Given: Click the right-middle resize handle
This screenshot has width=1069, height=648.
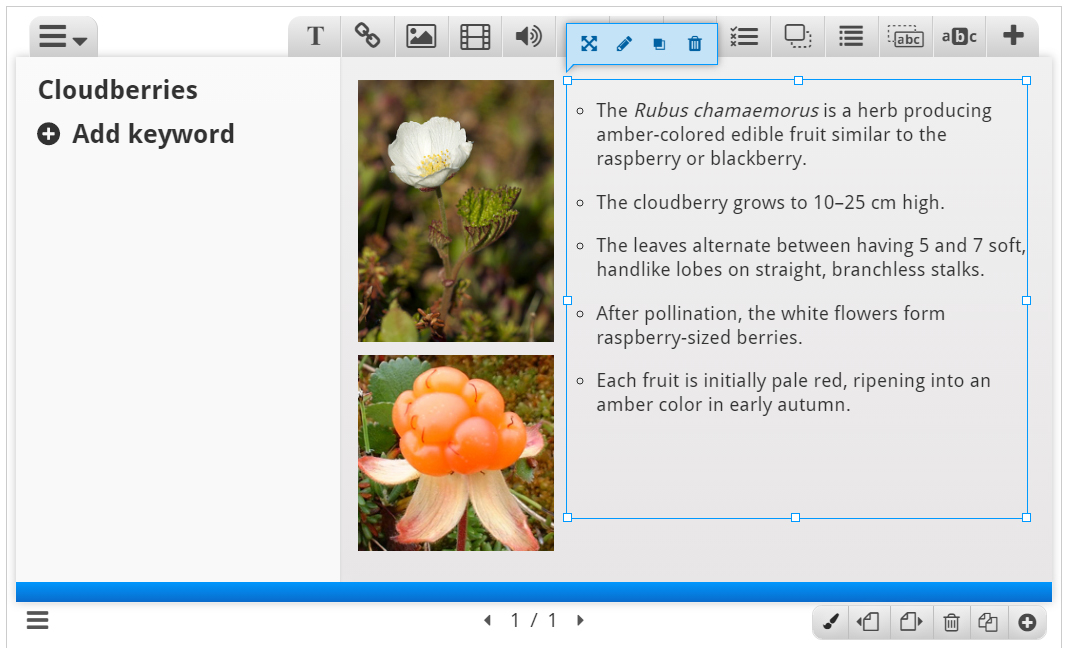Looking at the screenshot, I should point(1027,300).
